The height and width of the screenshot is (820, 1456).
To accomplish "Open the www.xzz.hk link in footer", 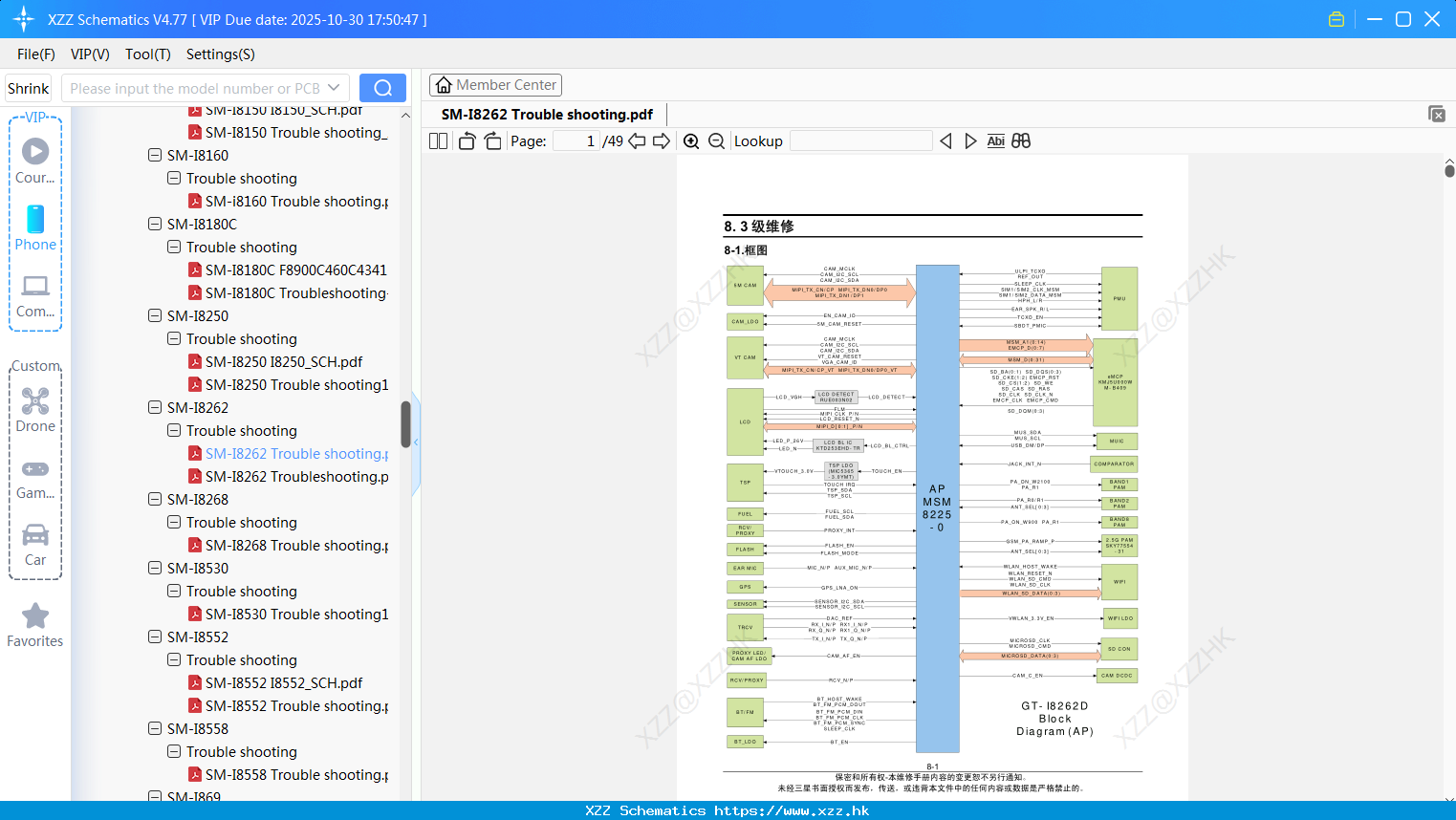I will point(792,810).
